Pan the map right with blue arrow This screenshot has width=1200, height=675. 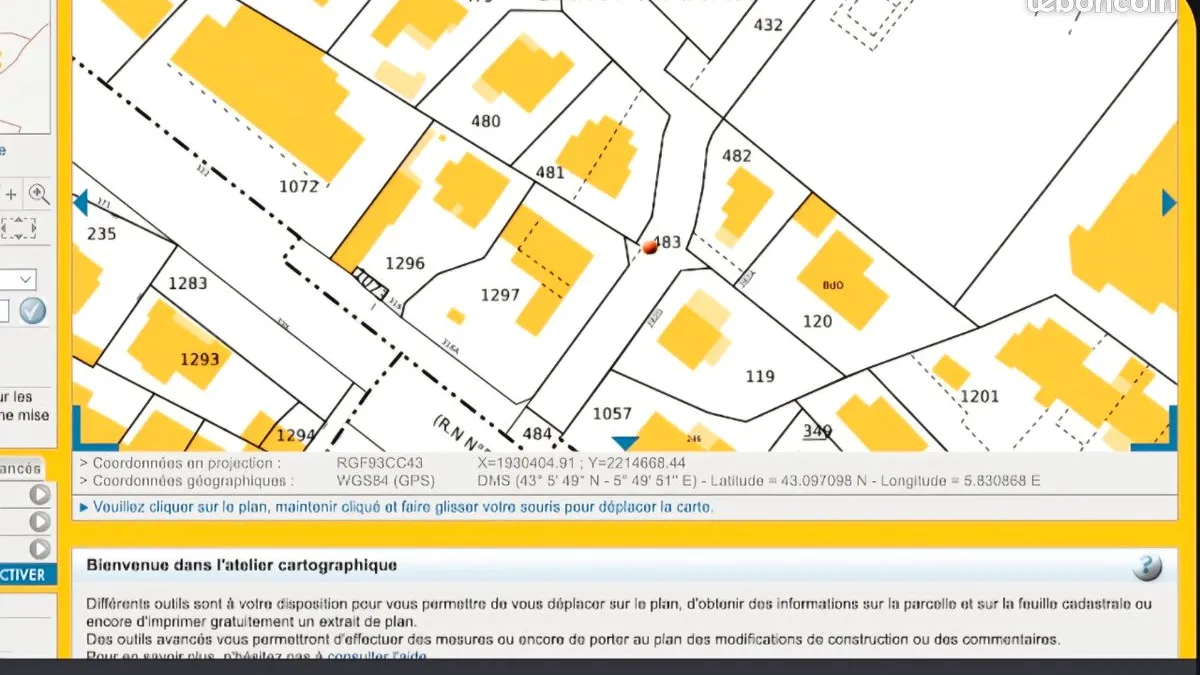[1169, 203]
